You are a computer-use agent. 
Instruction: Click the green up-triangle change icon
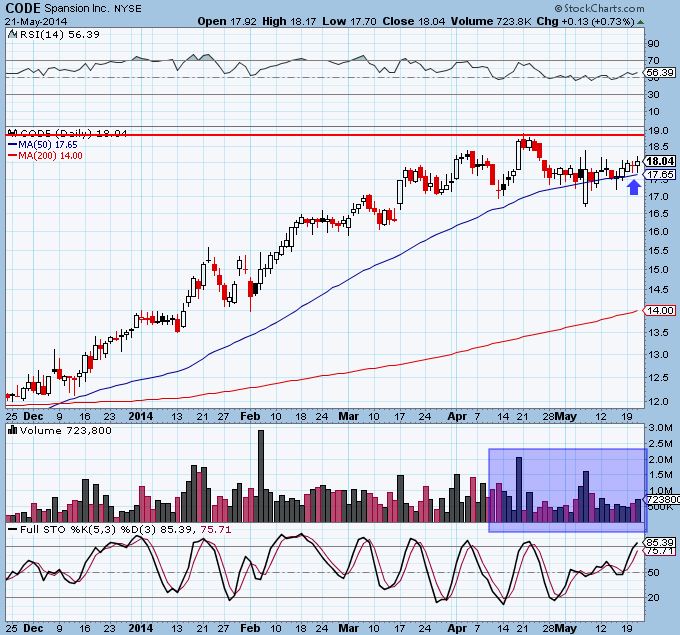(641, 22)
